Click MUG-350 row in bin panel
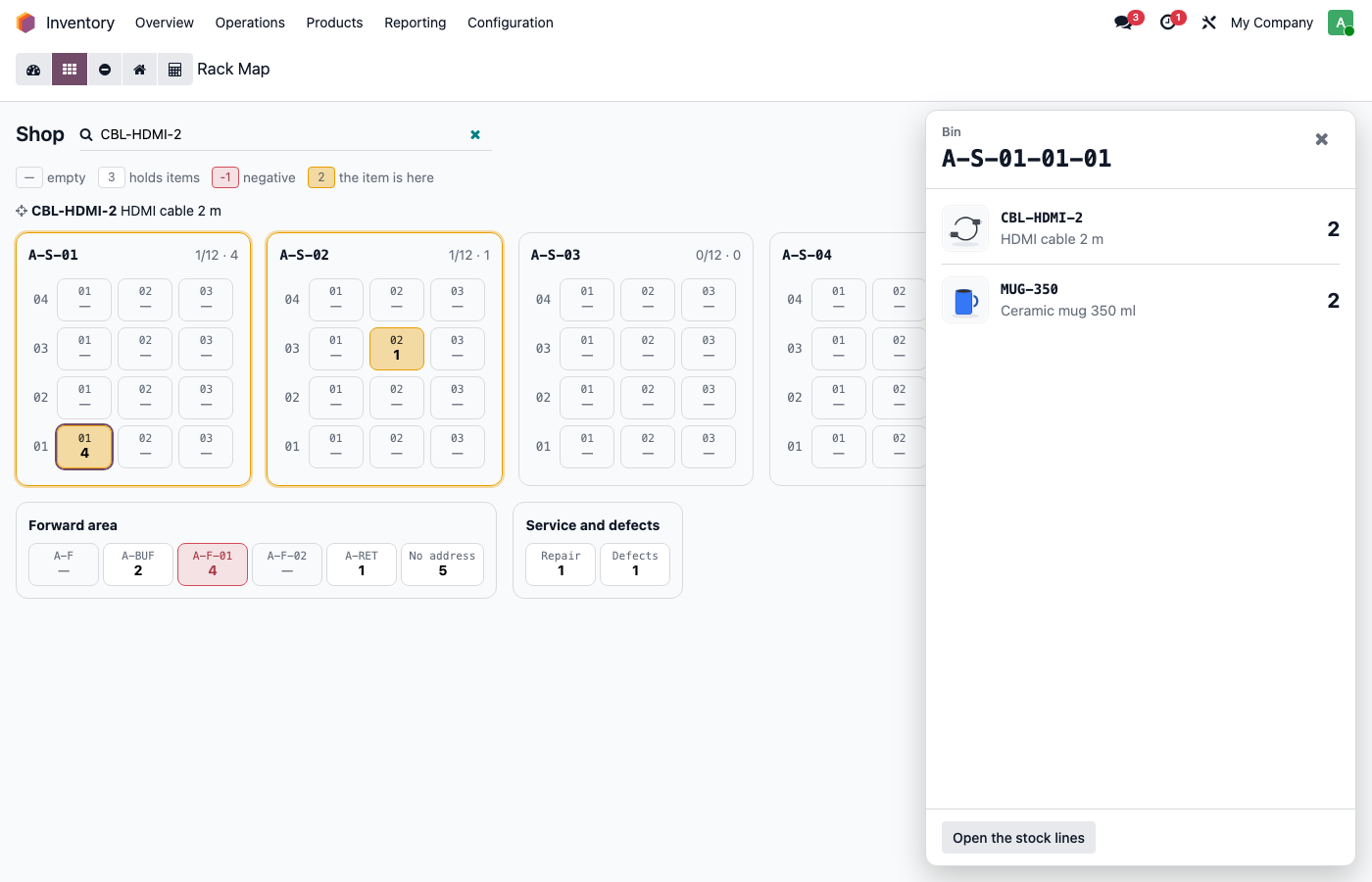Image resolution: width=1372 pixels, height=882 pixels. click(1141, 300)
